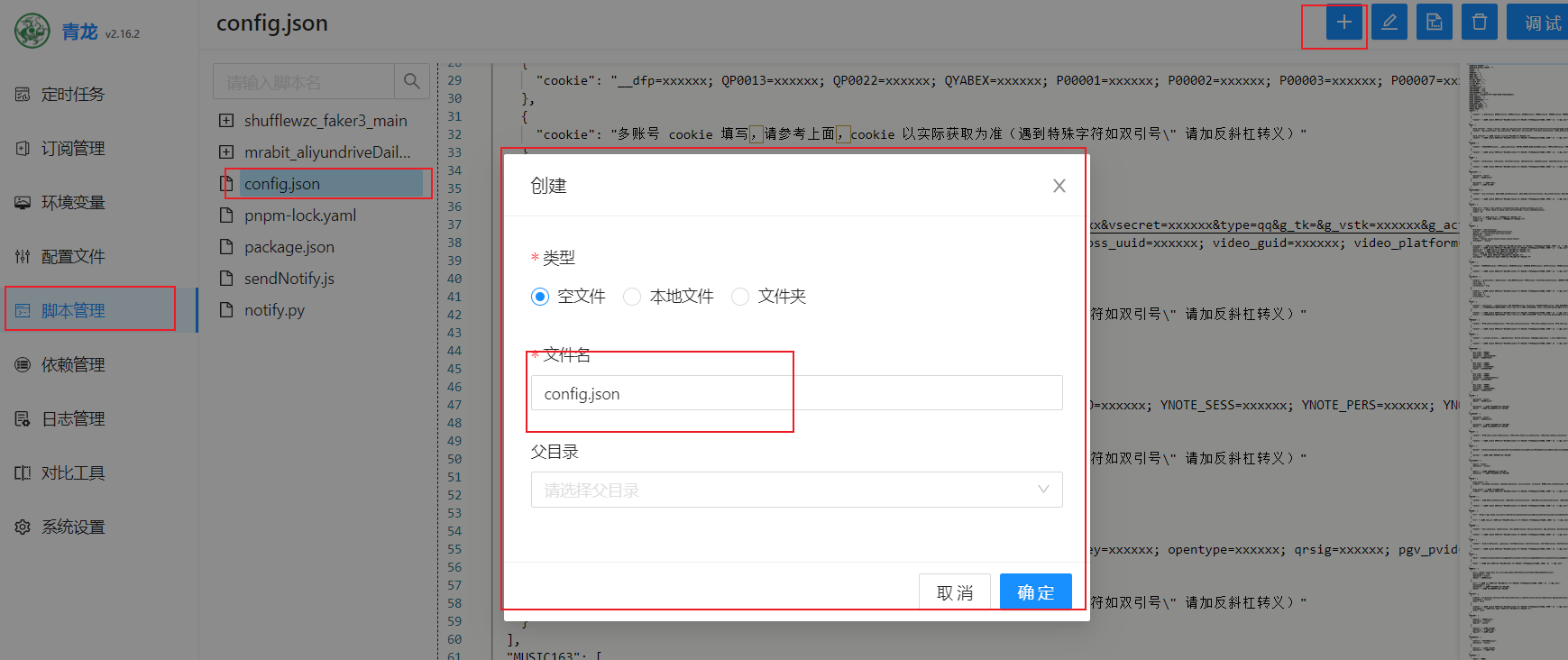1568x660 pixels.
Task: Open 脚本管理 in the sidebar
Action: 99,310
